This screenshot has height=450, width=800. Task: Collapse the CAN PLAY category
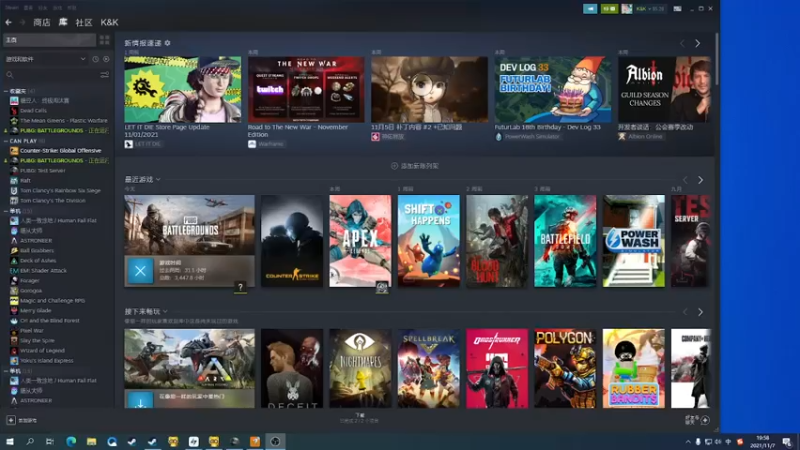tap(6, 141)
